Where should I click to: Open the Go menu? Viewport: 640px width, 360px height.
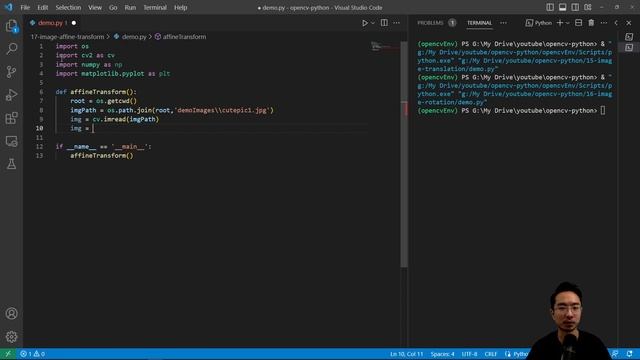tap(113, 7)
